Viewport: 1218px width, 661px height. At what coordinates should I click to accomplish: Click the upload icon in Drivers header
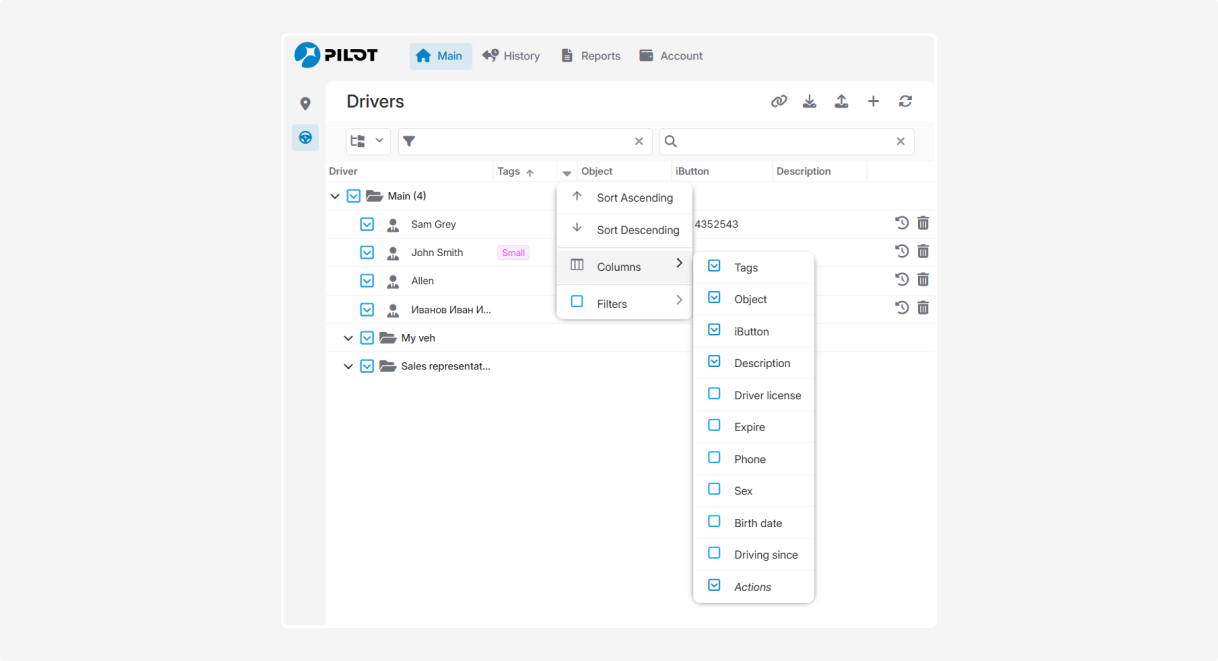[842, 101]
